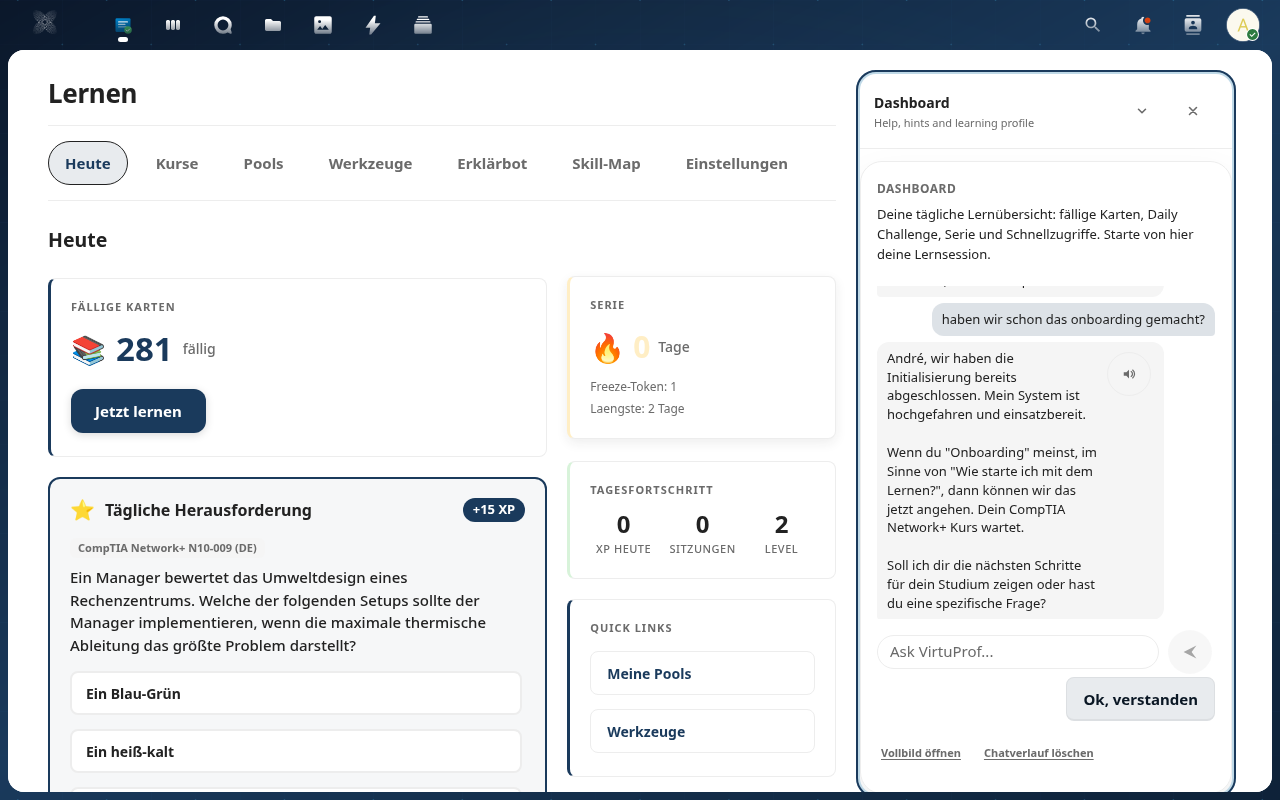Image resolution: width=1280 pixels, height=800 pixels.
Task: Click the lightning bolt app icon
Action: tap(372, 24)
